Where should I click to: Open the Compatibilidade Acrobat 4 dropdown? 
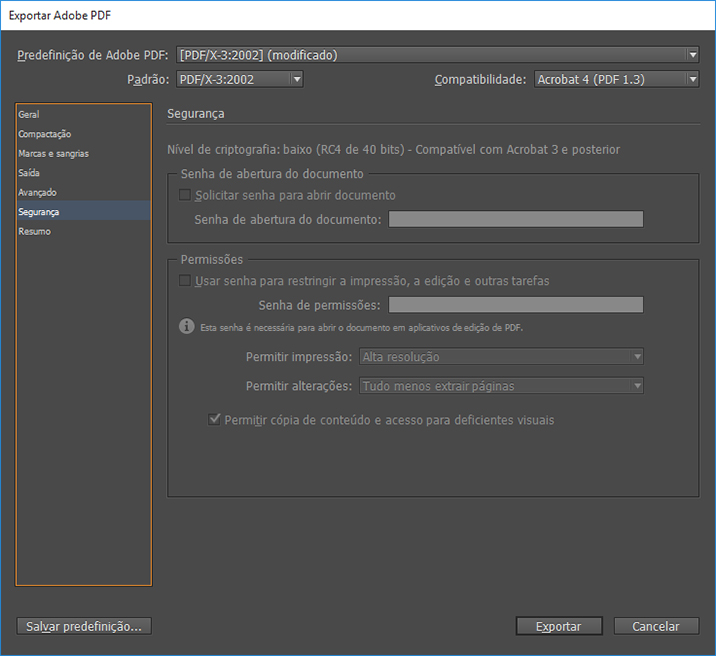(x=615, y=79)
